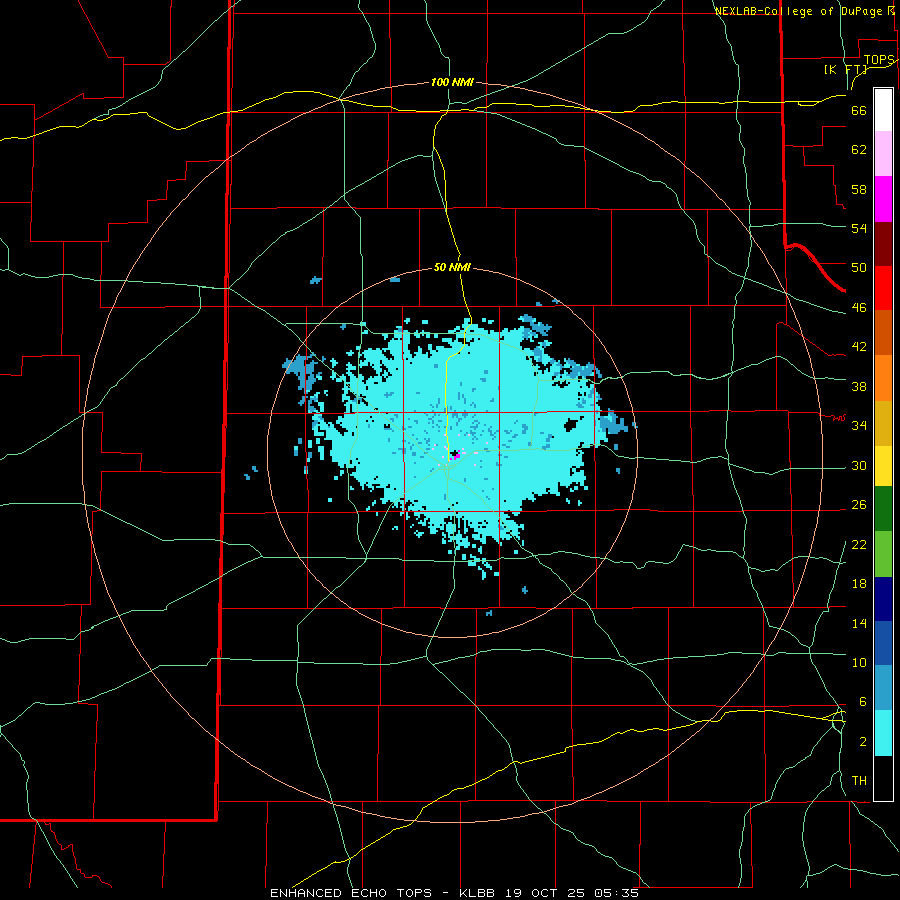Screen dimensions: 900x900
Task: Click the magenta radar site marker at center
Action: click(x=455, y=455)
